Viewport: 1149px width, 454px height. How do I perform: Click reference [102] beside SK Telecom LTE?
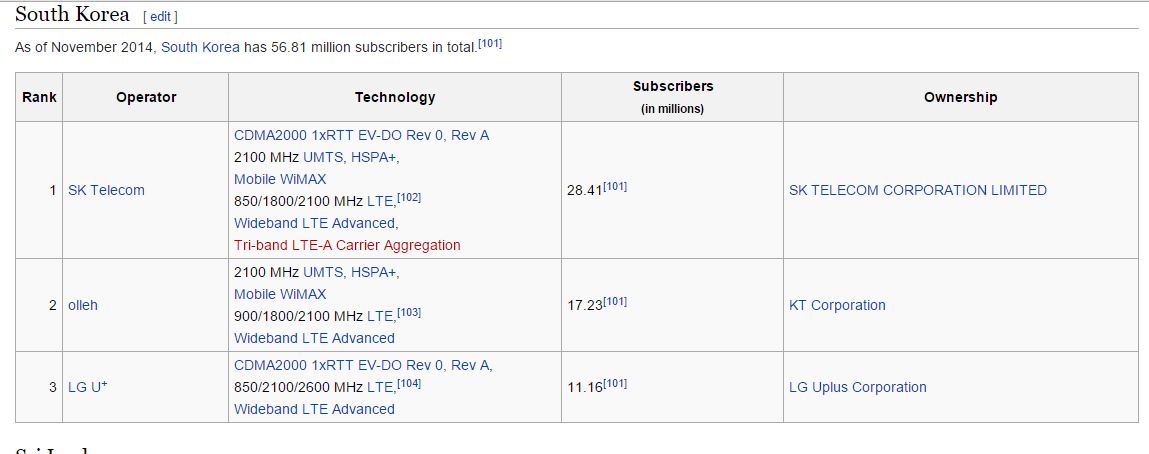pyautogui.click(x=409, y=198)
